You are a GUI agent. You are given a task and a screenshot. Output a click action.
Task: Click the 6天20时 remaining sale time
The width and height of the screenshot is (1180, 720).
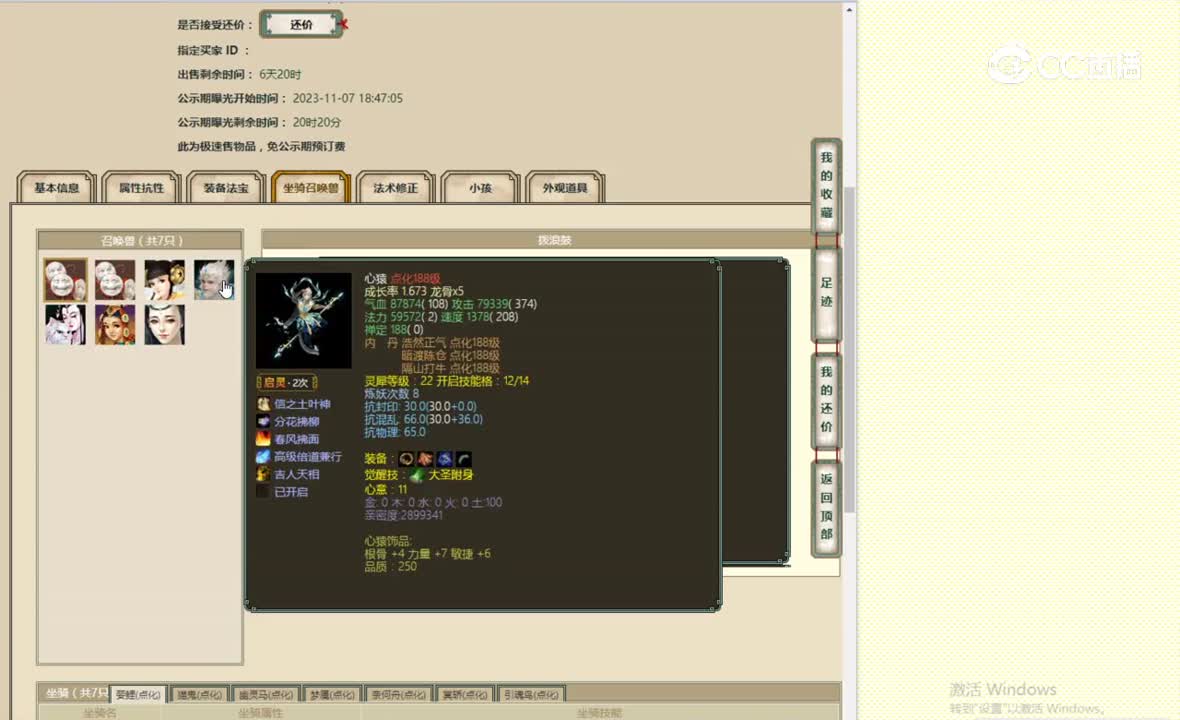tap(280, 74)
